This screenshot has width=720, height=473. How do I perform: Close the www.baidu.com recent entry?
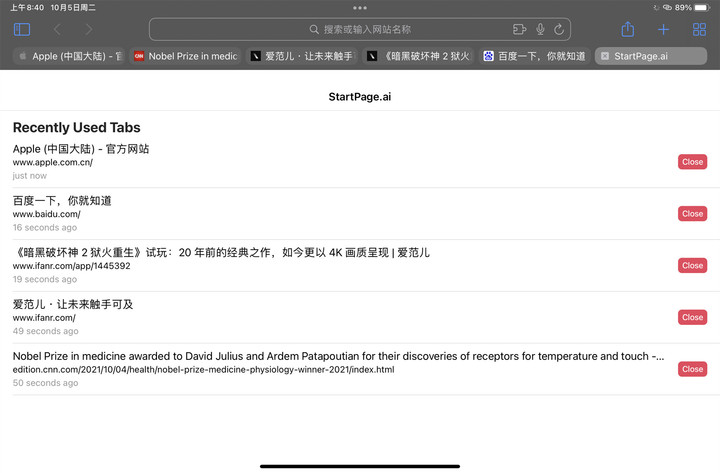(x=692, y=213)
